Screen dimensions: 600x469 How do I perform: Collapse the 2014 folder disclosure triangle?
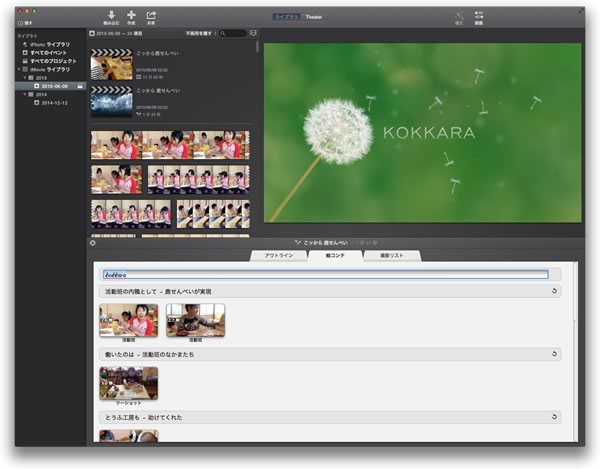(25, 94)
